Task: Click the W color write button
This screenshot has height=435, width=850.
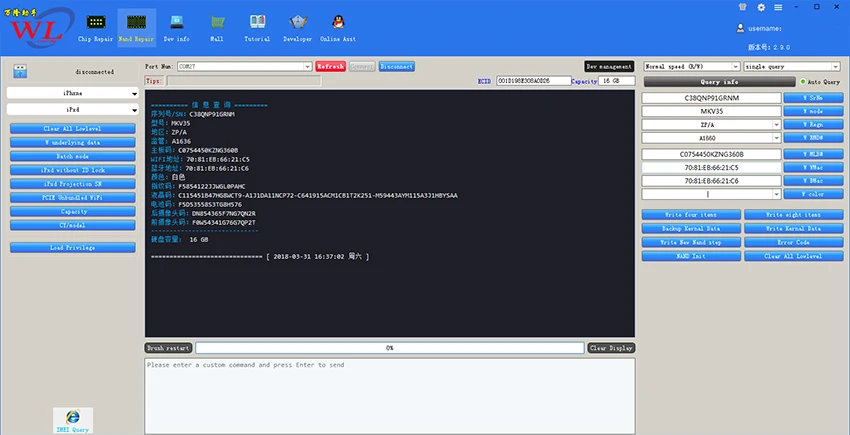Action: 813,194
